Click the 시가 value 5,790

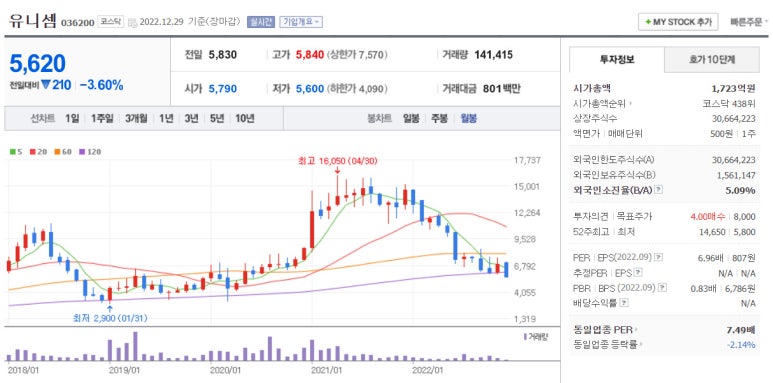[x=223, y=89]
